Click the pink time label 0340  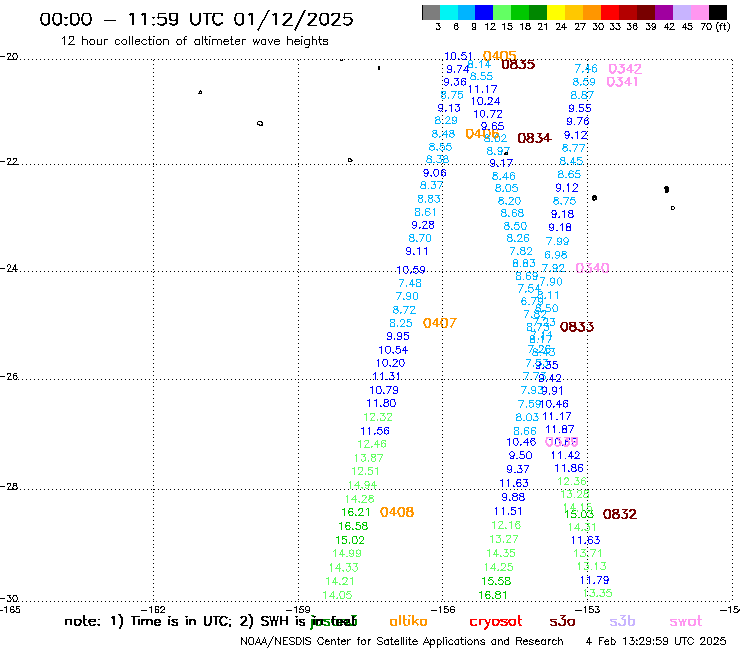tap(592, 268)
